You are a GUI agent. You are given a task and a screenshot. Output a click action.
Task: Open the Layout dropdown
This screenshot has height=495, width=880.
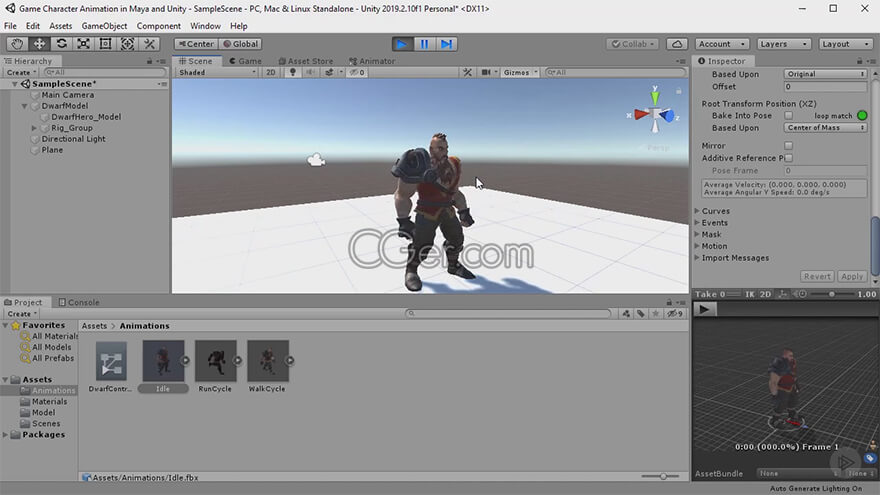845,44
